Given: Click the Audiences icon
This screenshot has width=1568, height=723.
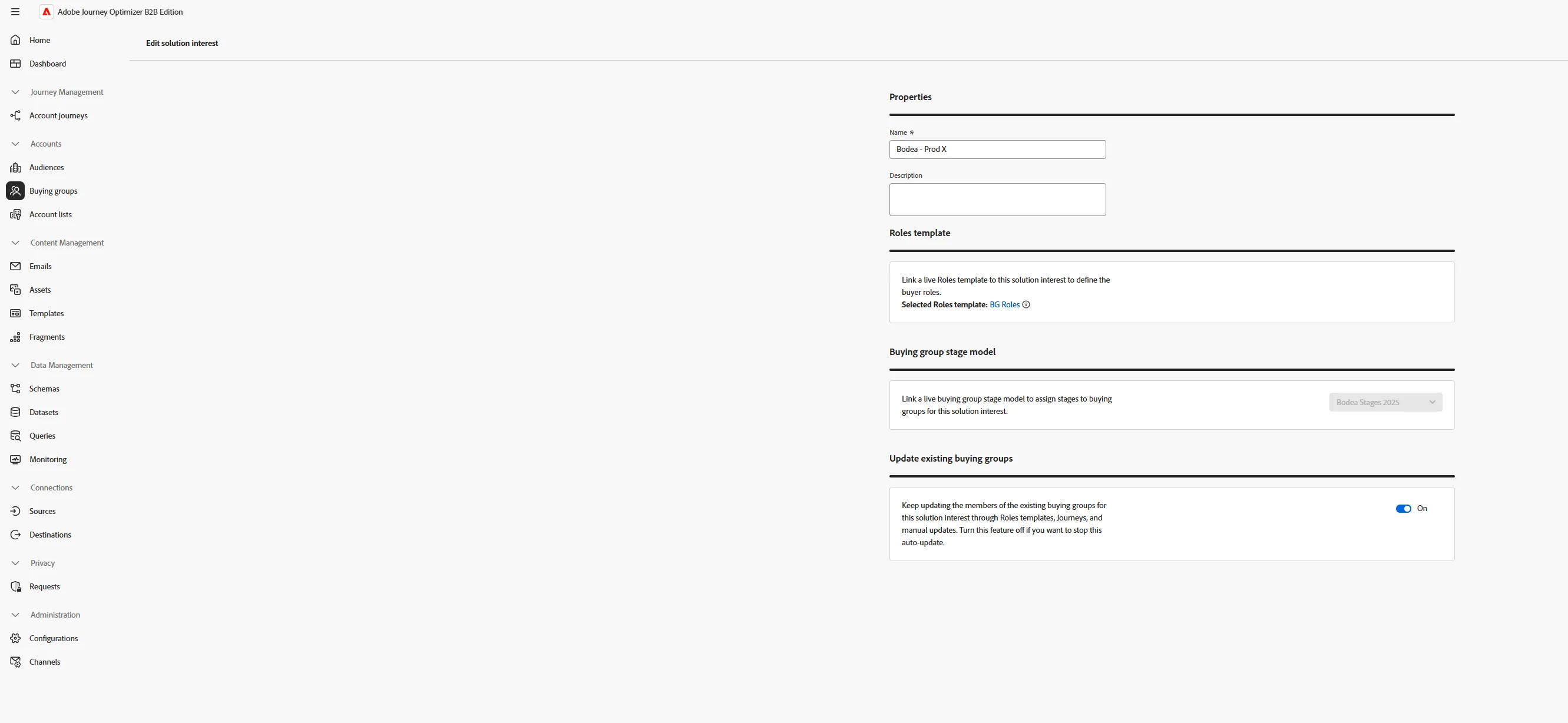Looking at the screenshot, I should click(x=15, y=167).
